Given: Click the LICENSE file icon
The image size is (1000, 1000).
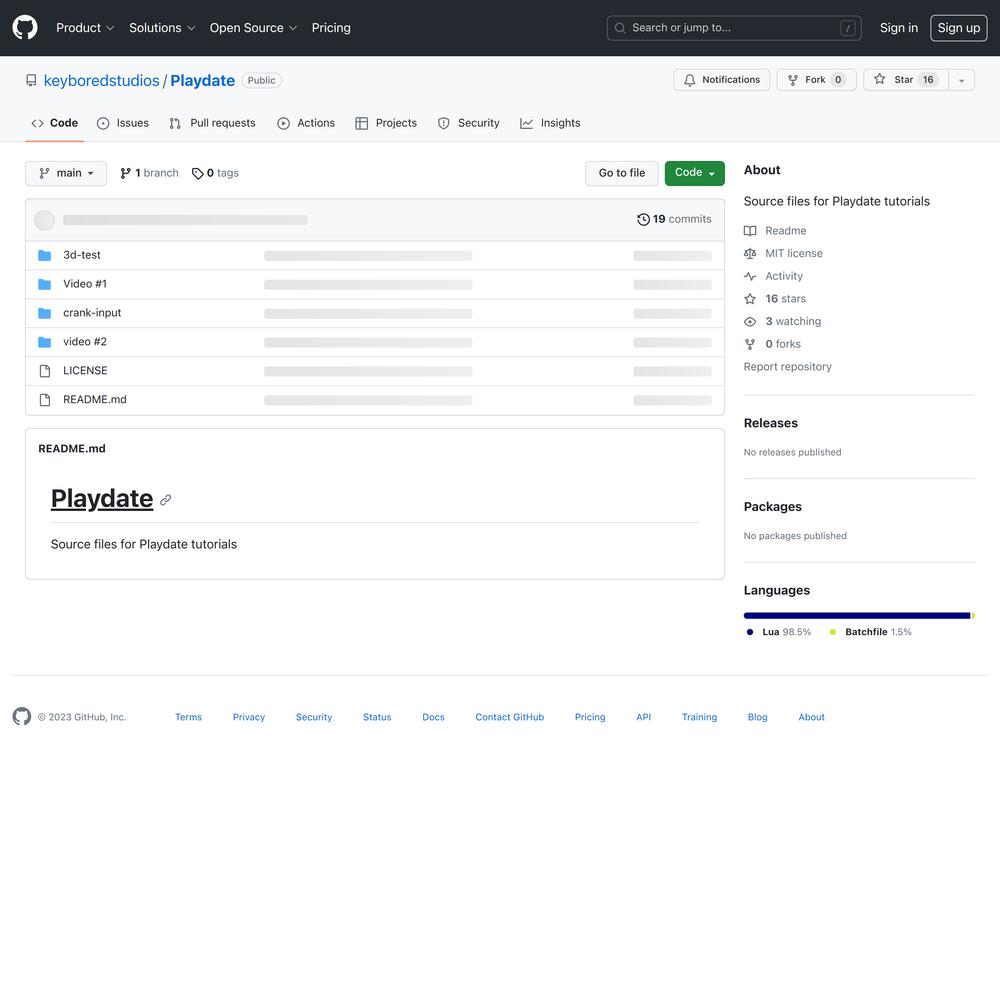Looking at the screenshot, I should [45, 371].
